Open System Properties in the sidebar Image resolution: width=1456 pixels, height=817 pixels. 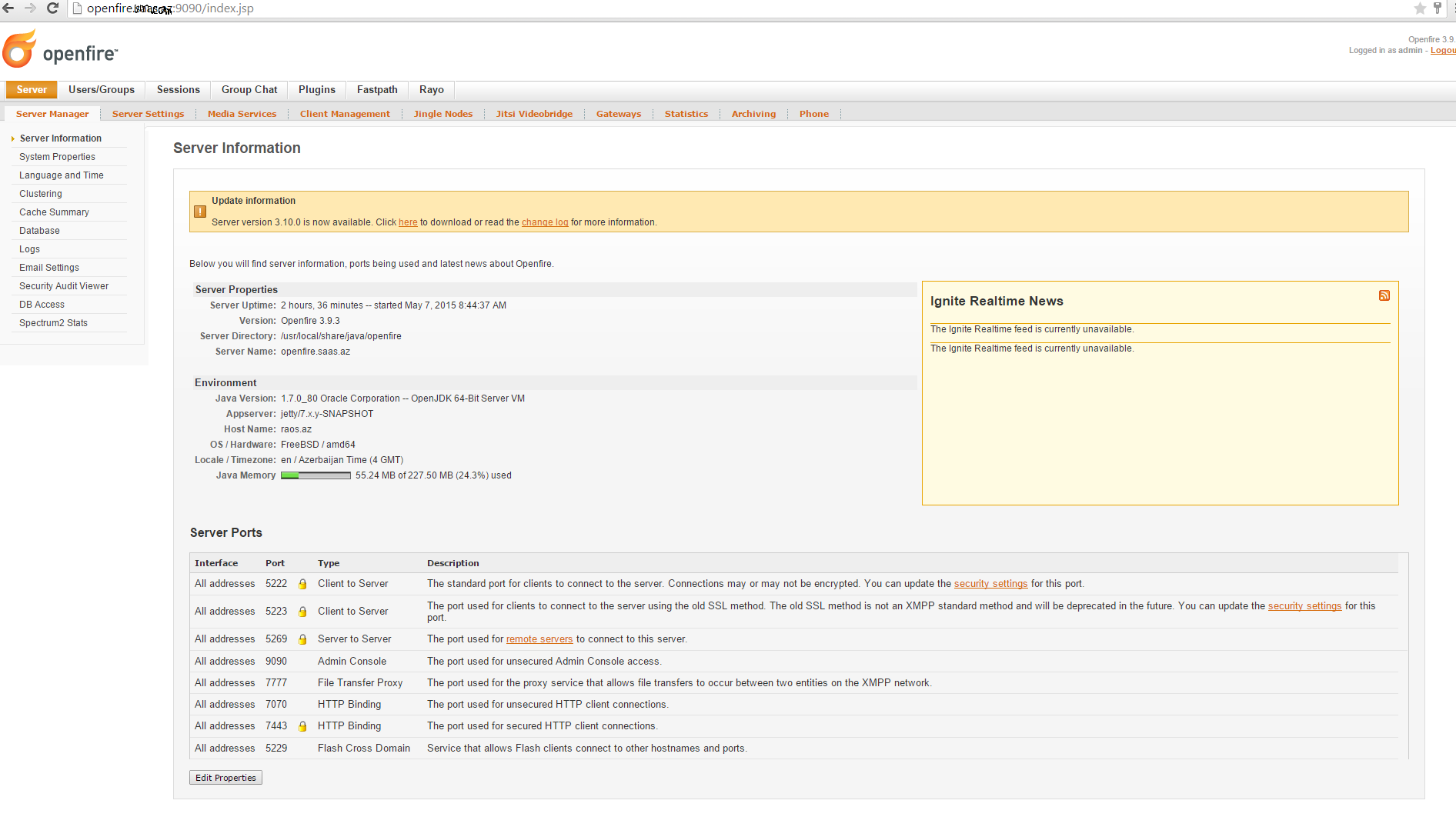pos(58,157)
